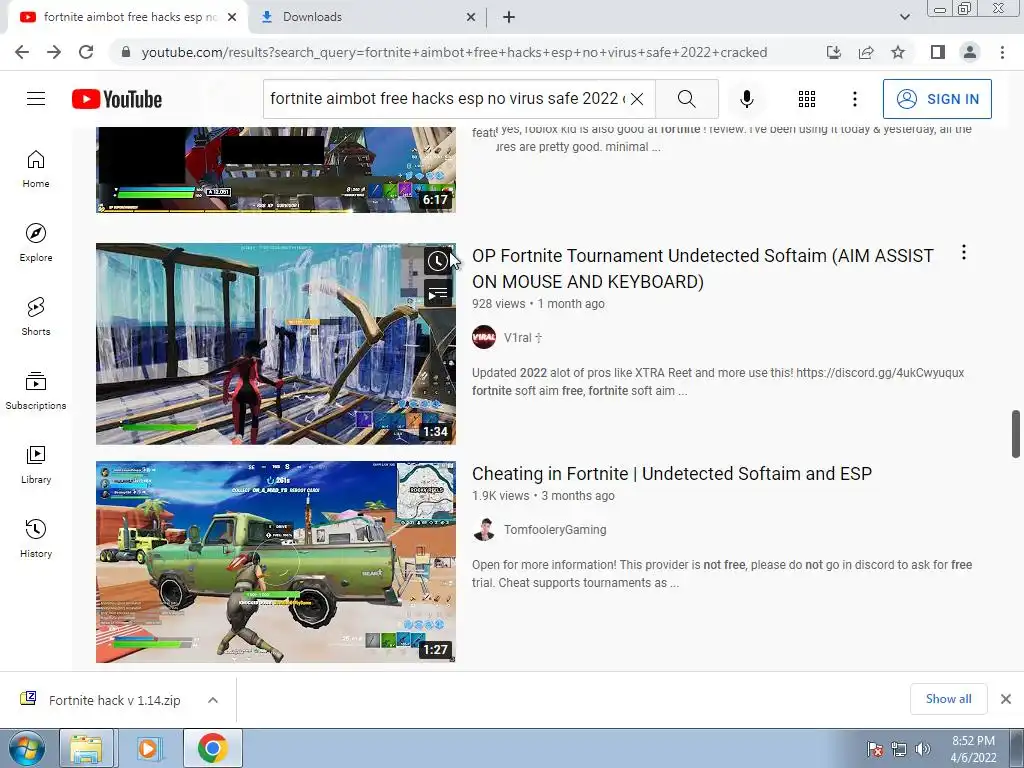This screenshot has height=768, width=1024.
Task: Bookmark this tab star
Action: (898, 52)
